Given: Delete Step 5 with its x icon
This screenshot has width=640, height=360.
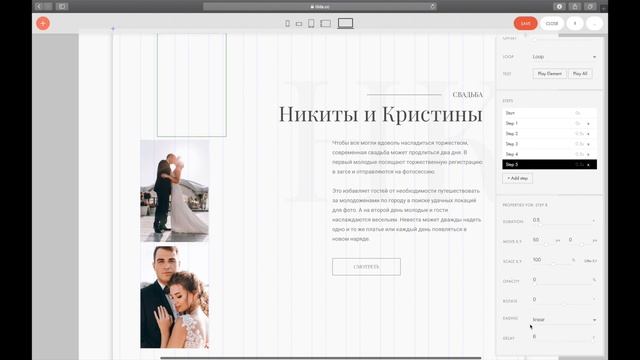Looking at the screenshot, I should [588, 165].
